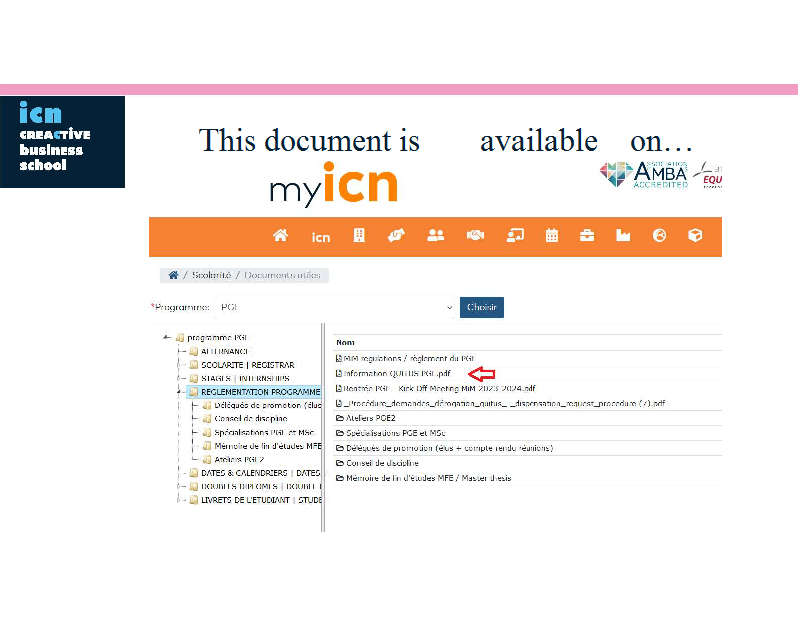The height and width of the screenshot is (618, 800).
Task: Go to Scolarité in the breadcrumb
Action: coord(211,275)
